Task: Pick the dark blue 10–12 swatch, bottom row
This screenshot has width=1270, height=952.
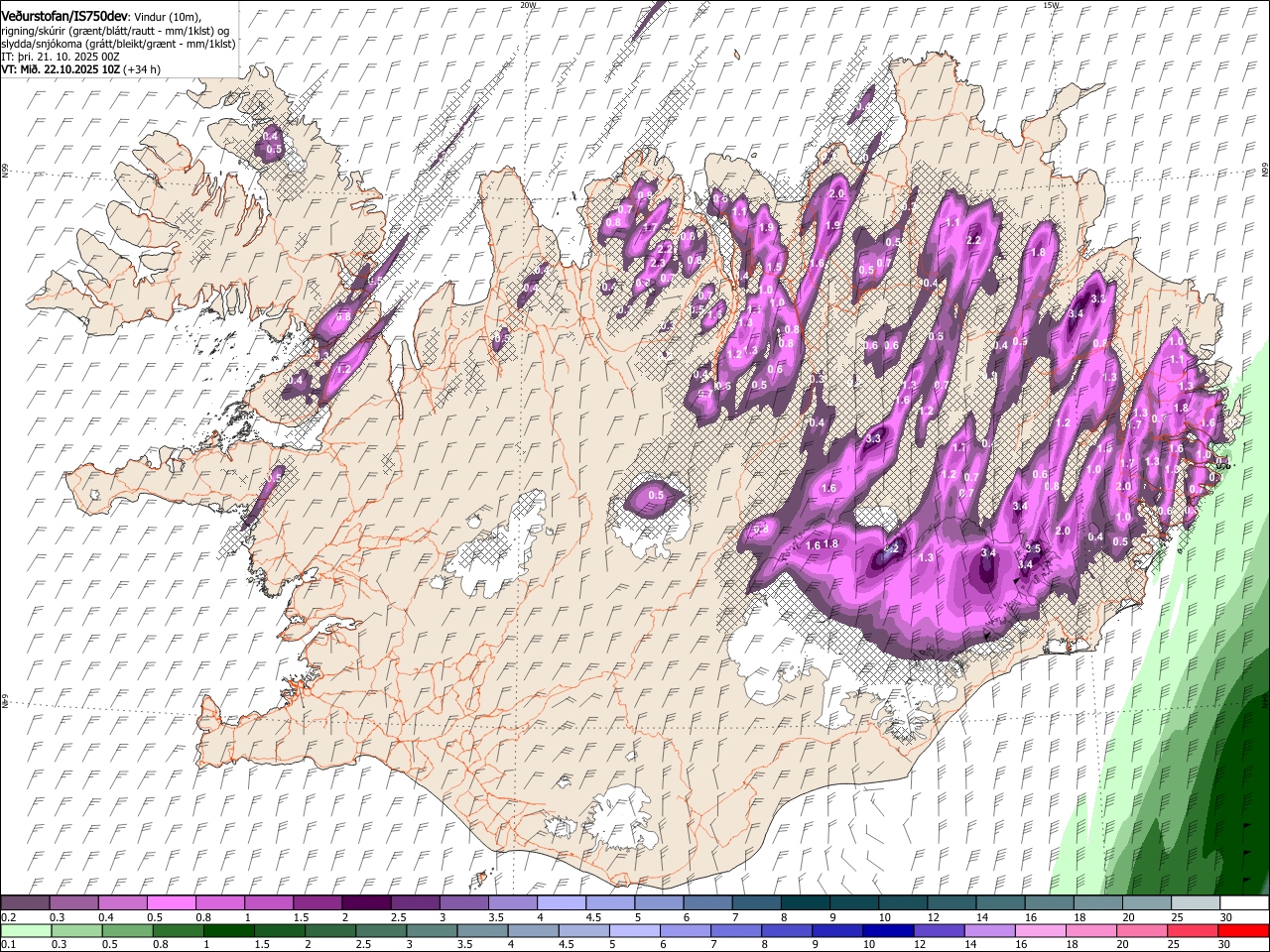Action: pyautogui.click(x=888, y=930)
